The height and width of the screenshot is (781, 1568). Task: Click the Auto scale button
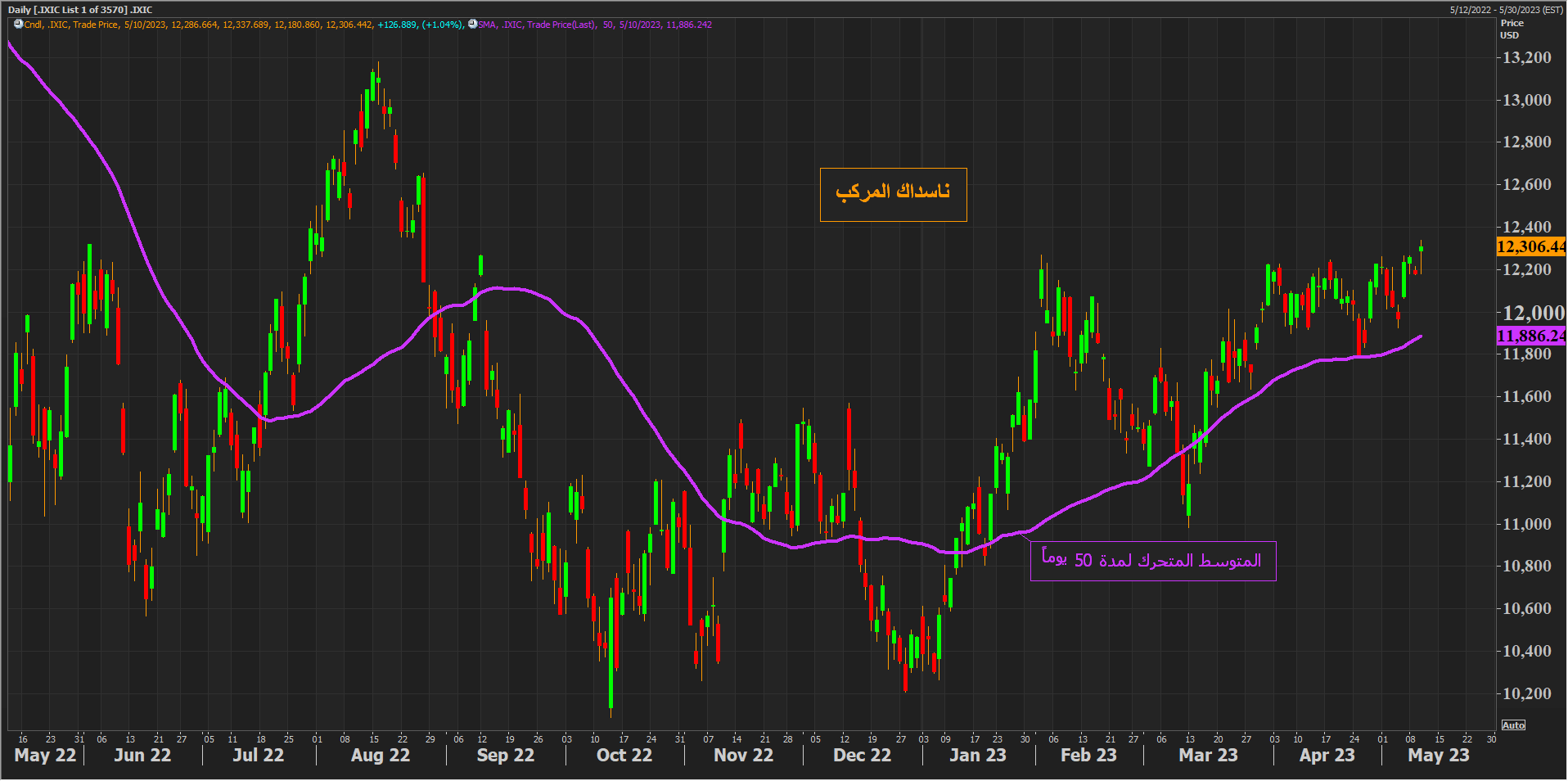coord(1513,725)
